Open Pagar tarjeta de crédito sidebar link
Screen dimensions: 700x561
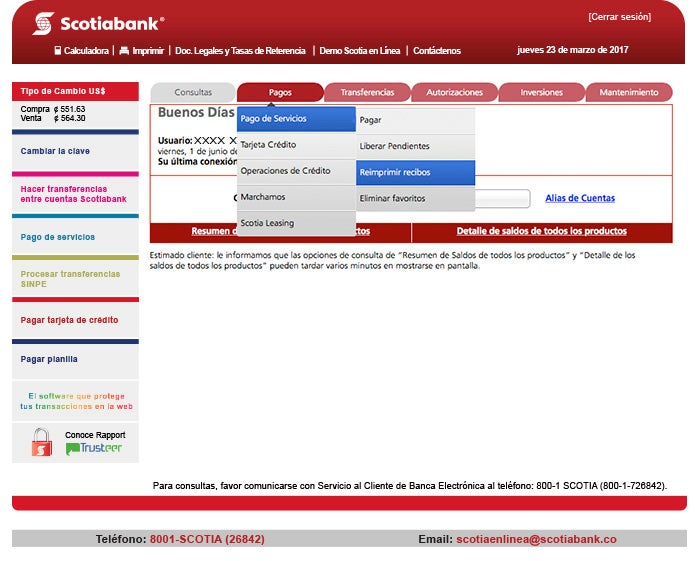coord(69,320)
